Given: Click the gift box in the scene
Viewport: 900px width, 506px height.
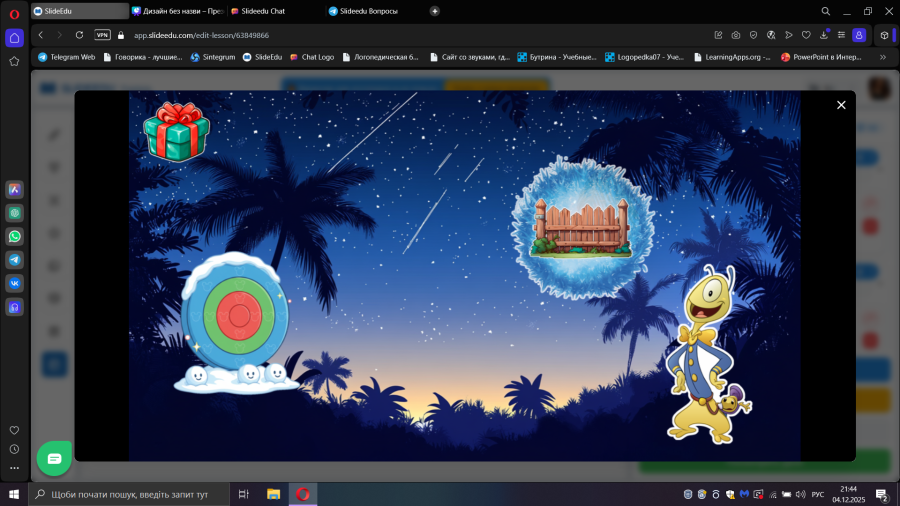Looking at the screenshot, I should 175,130.
